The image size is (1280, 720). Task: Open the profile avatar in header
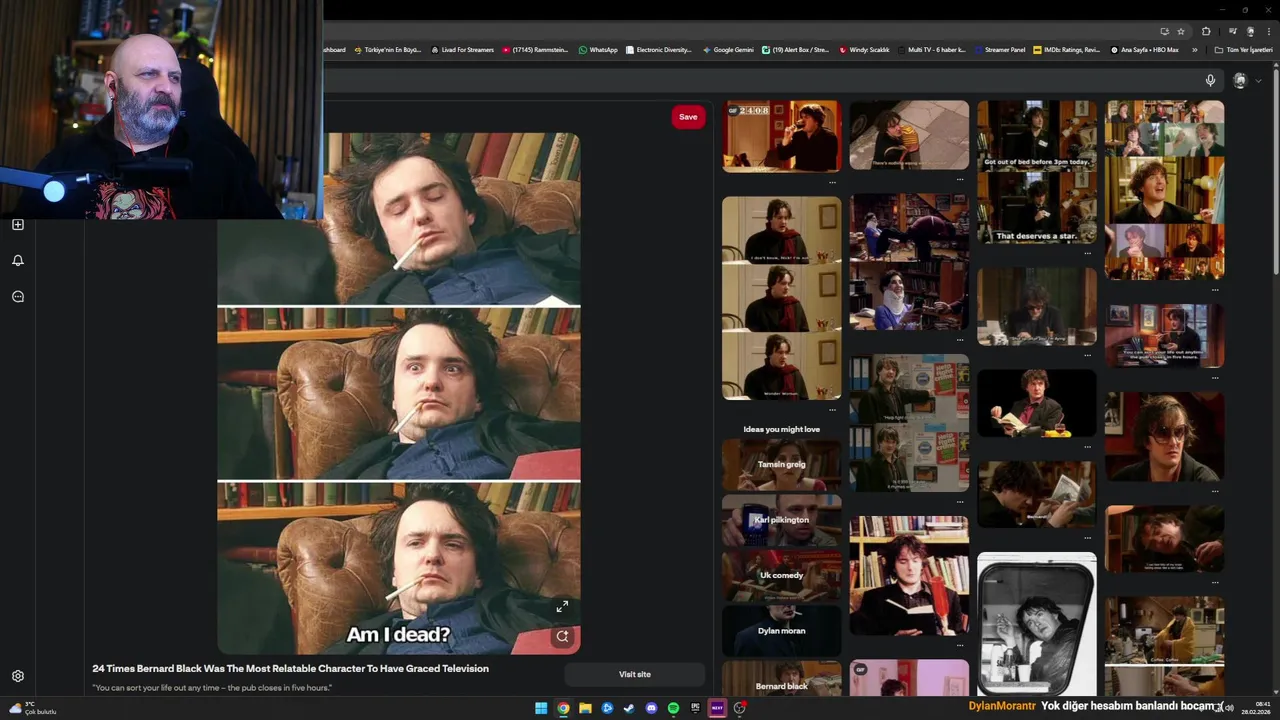click(x=1240, y=80)
